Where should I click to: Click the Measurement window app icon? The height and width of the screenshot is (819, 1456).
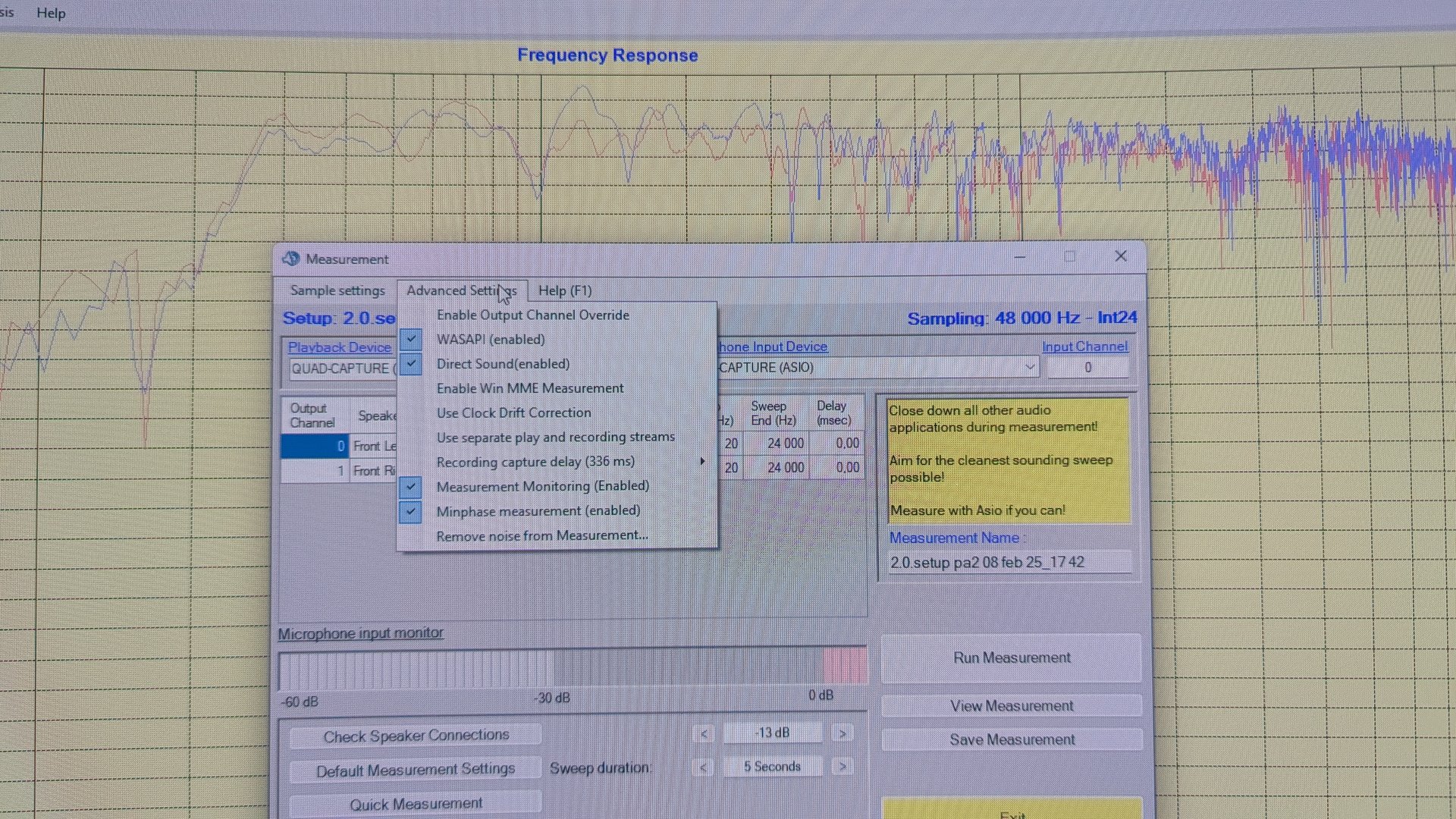(291, 259)
